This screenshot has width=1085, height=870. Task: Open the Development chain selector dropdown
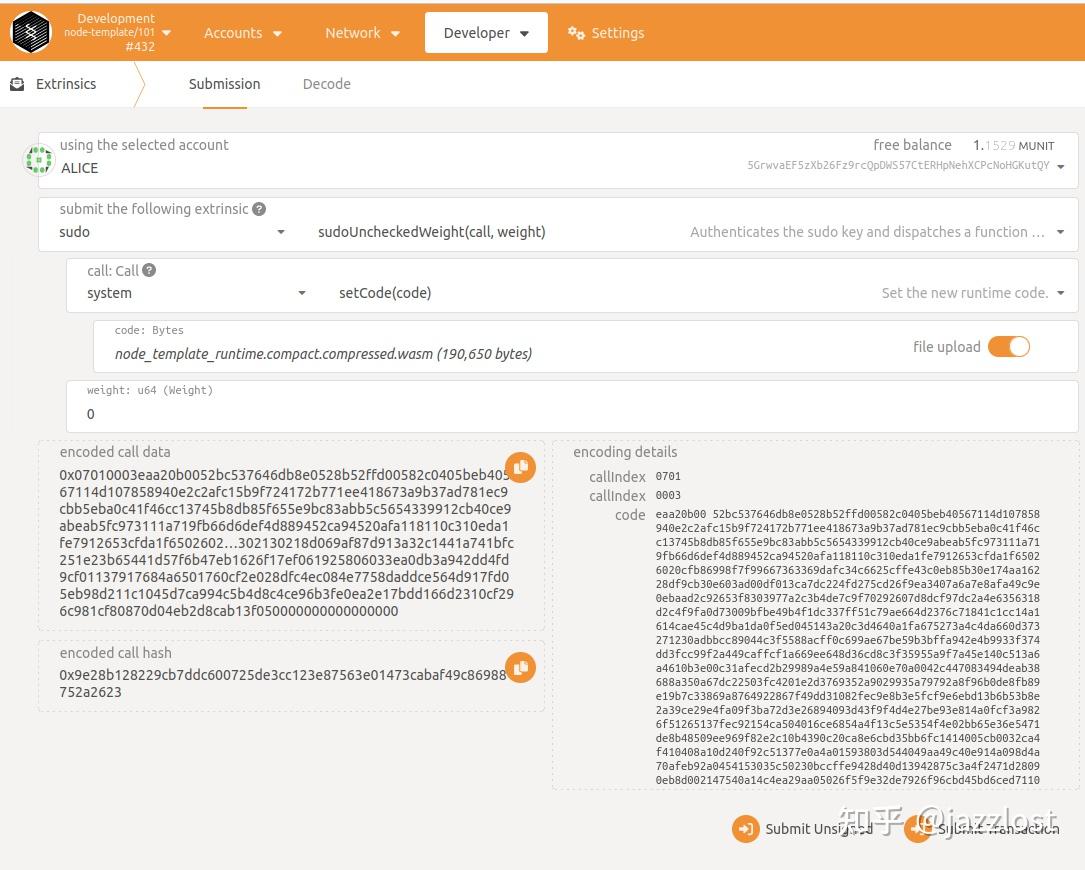coord(118,33)
